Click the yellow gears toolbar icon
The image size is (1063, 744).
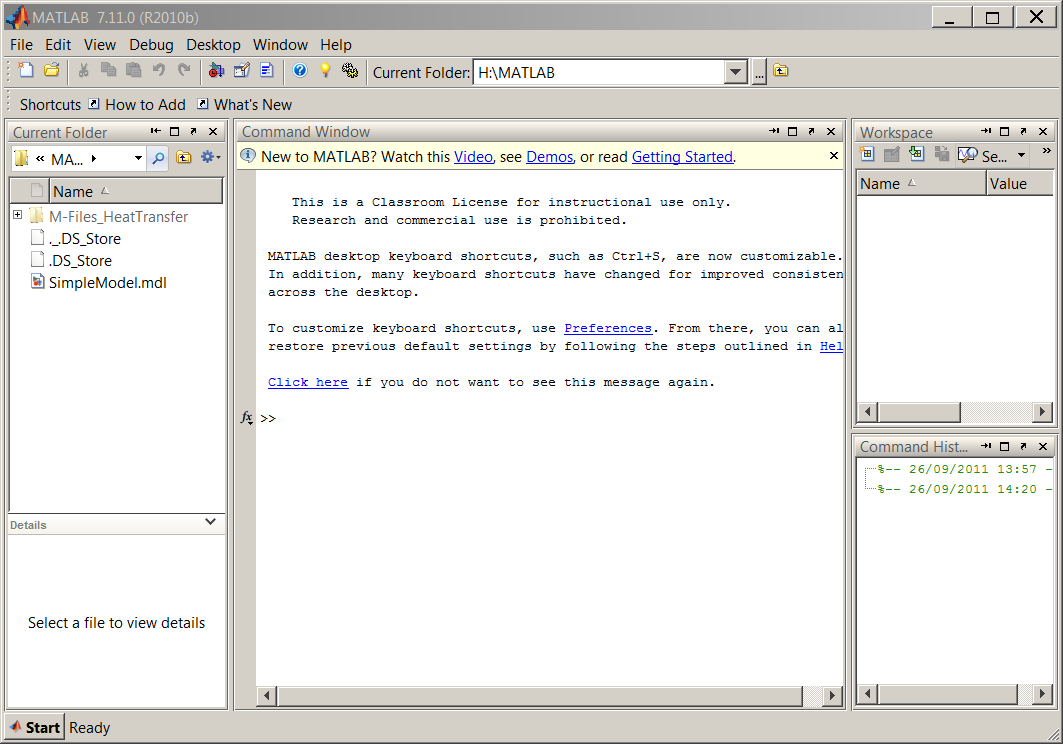click(350, 71)
